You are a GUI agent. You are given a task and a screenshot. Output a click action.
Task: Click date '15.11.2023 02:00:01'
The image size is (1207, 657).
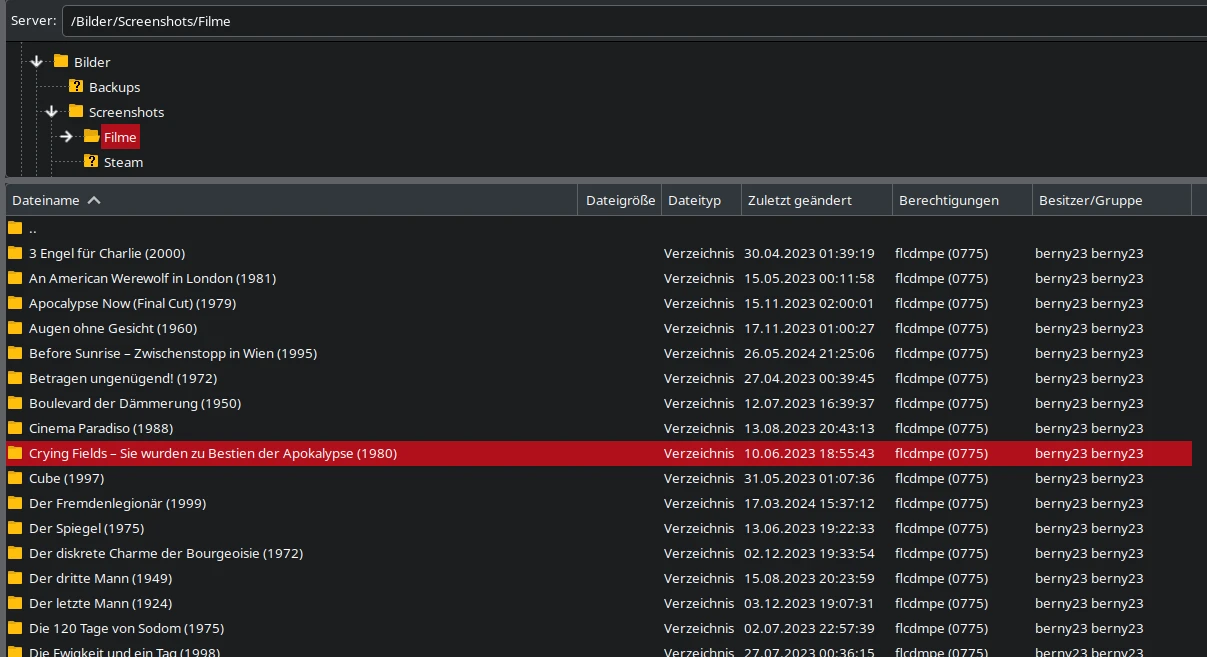(x=809, y=303)
